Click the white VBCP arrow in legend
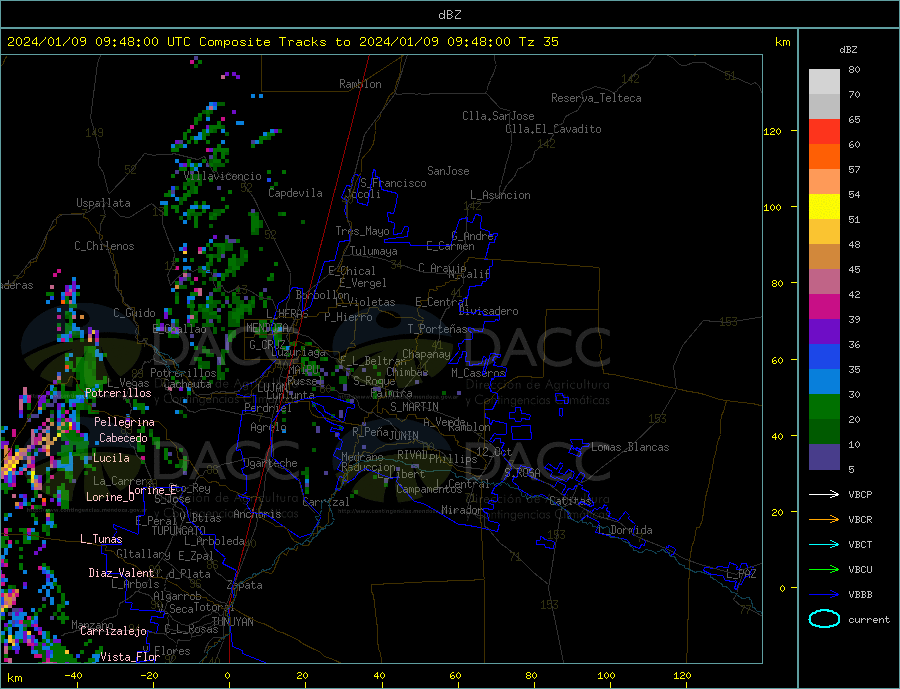The height and width of the screenshot is (689, 900). pyautogui.click(x=826, y=494)
